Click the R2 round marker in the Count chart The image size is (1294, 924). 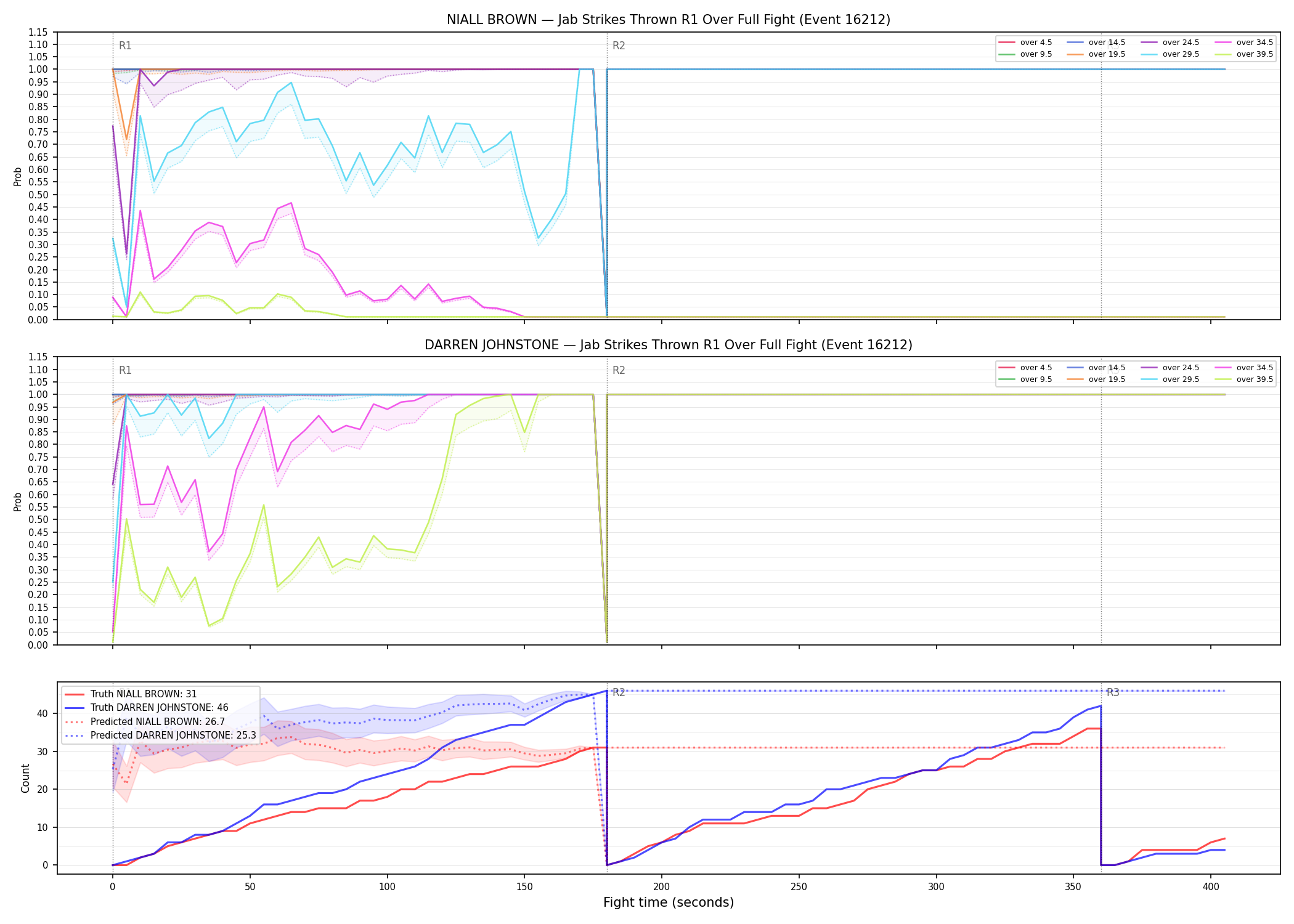[x=619, y=692]
